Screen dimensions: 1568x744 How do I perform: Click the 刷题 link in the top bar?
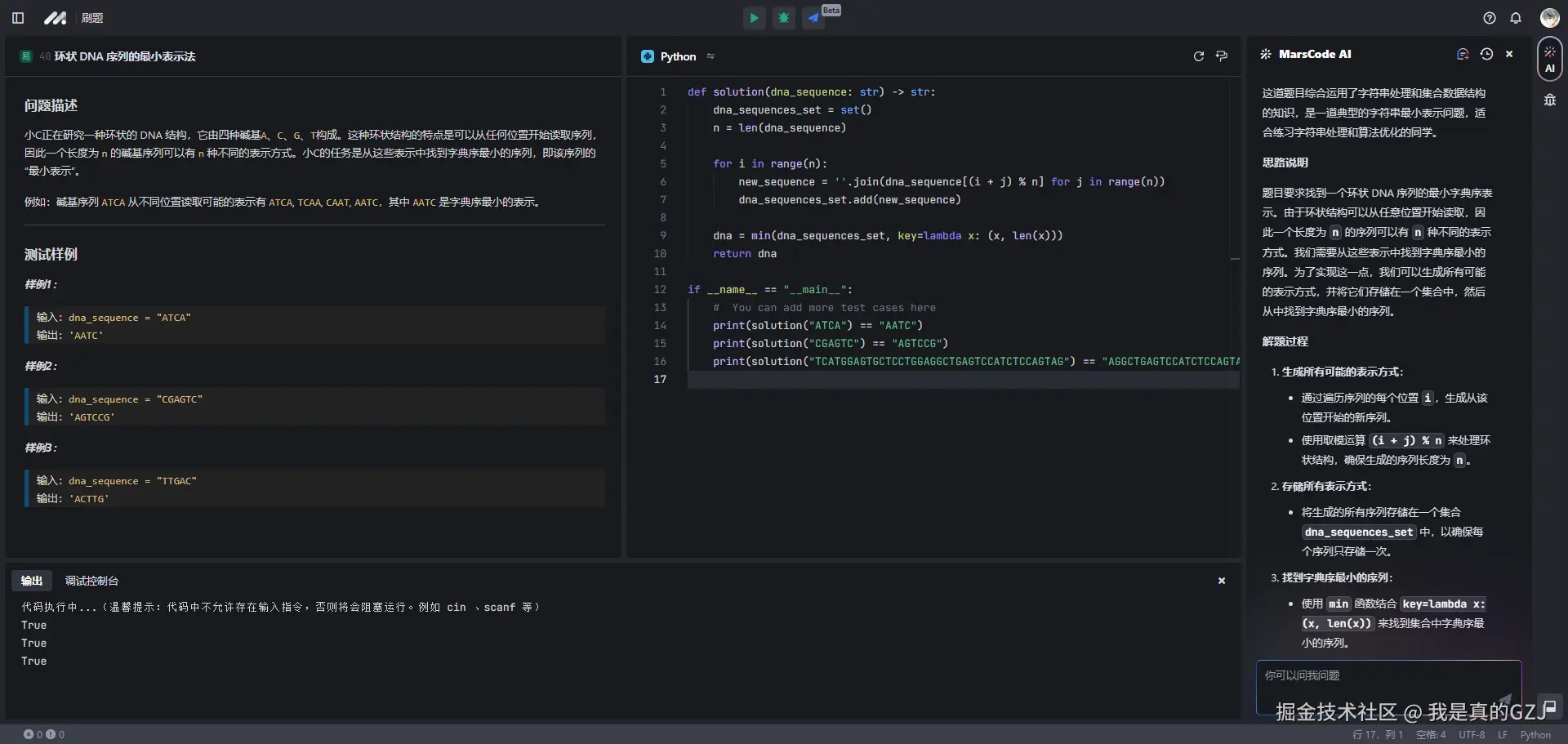click(92, 18)
